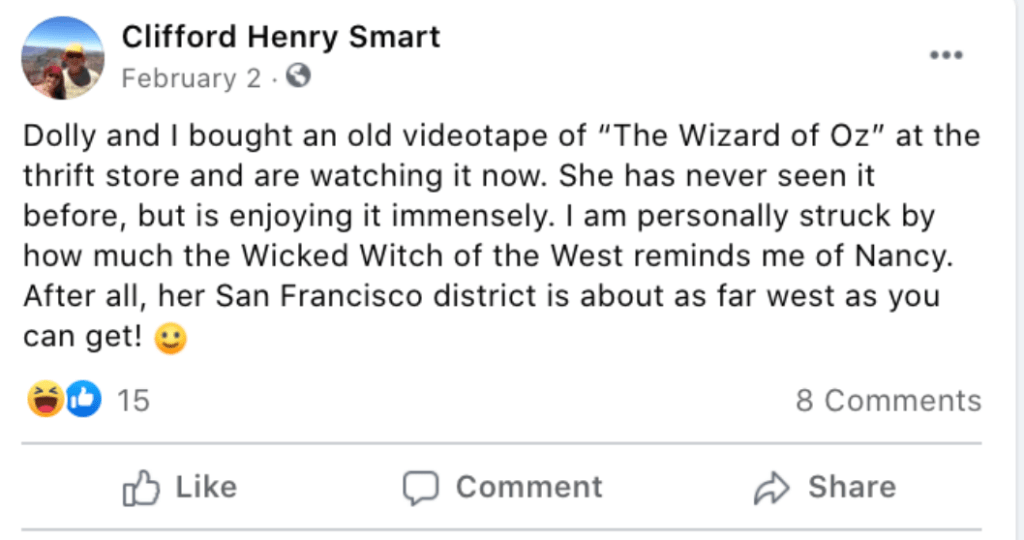Click the smiley emoji ending the post

[x=171, y=341]
